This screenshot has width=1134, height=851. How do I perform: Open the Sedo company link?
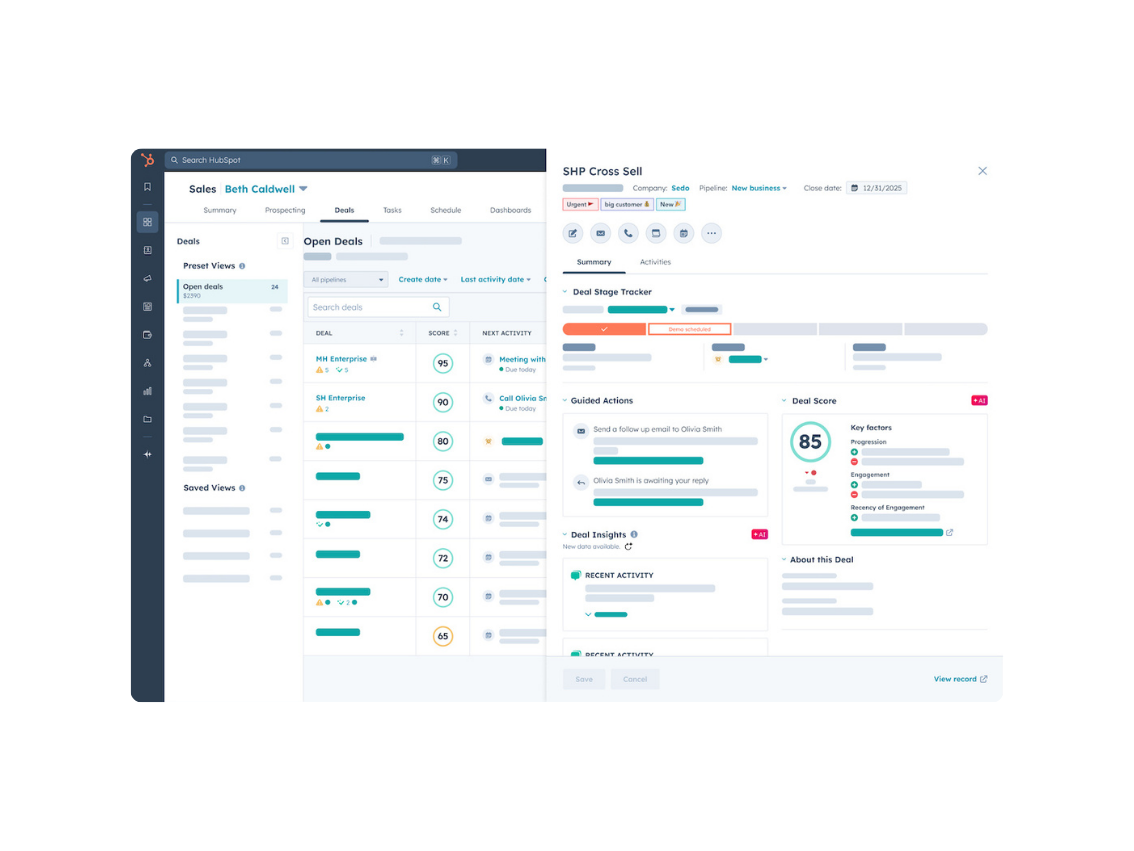click(x=681, y=188)
